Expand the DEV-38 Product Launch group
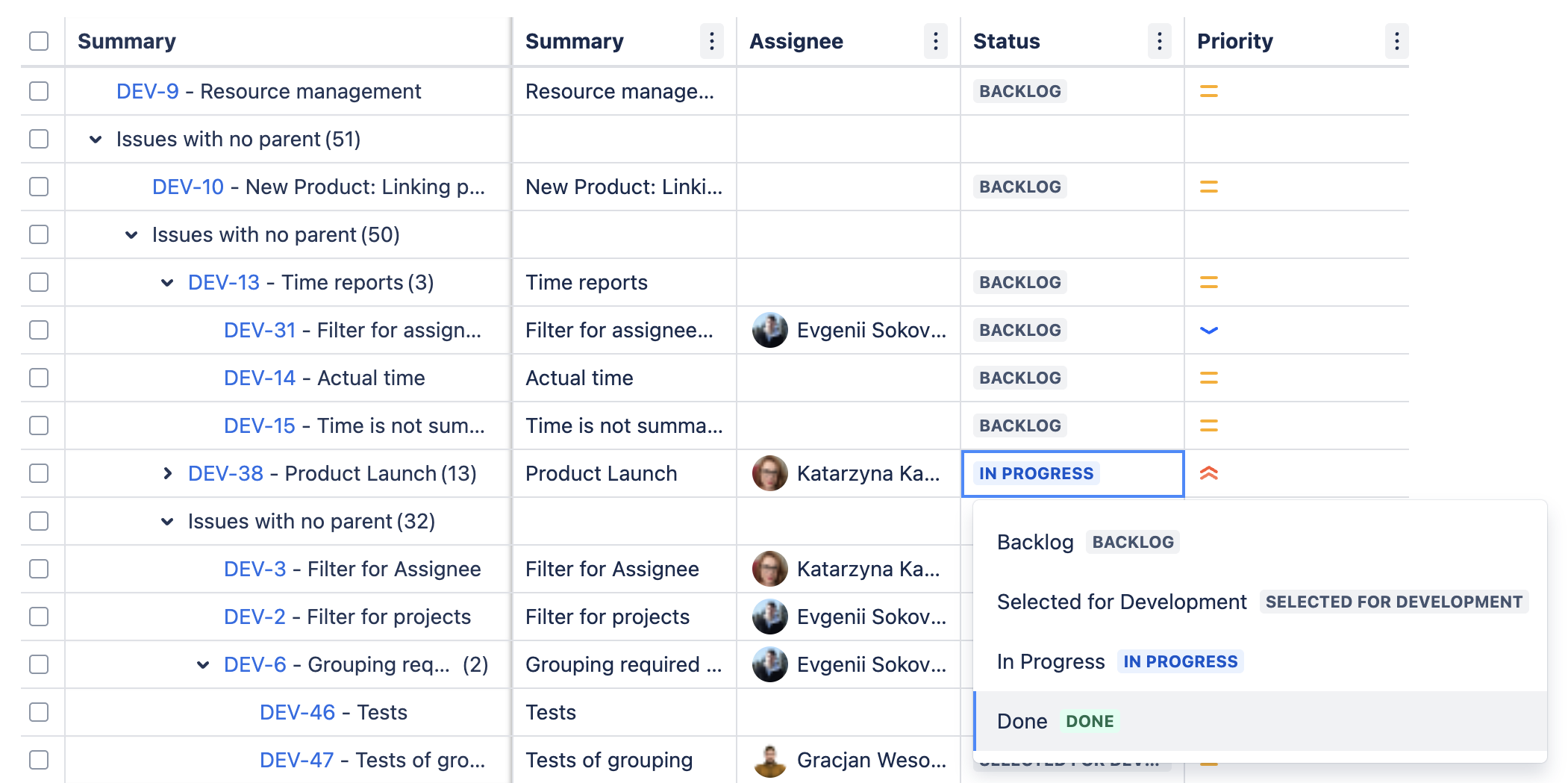The image size is (1568, 783). [167, 473]
